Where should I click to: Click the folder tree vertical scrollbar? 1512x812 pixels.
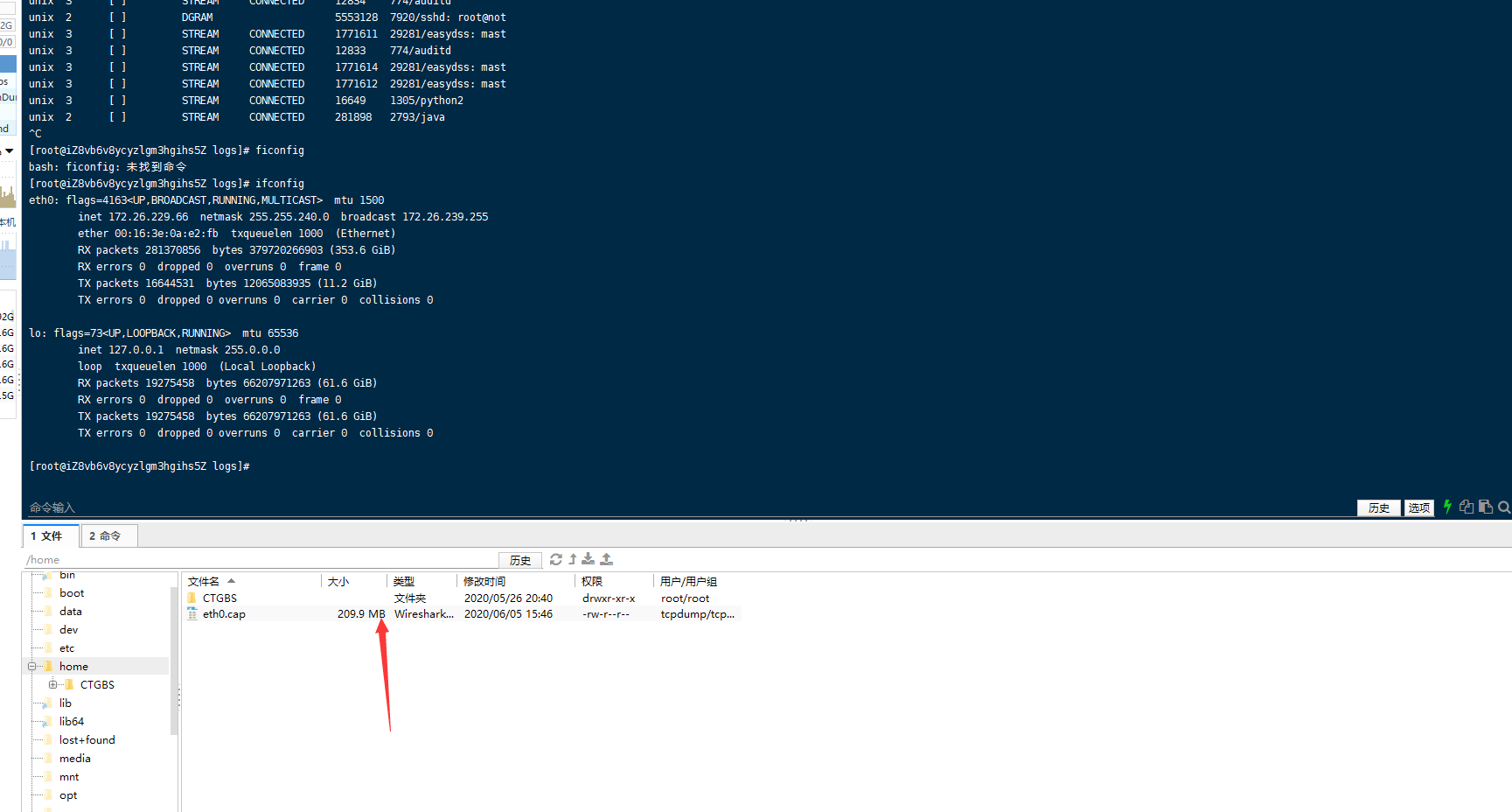pyautogui.click(x=174, y=661)
